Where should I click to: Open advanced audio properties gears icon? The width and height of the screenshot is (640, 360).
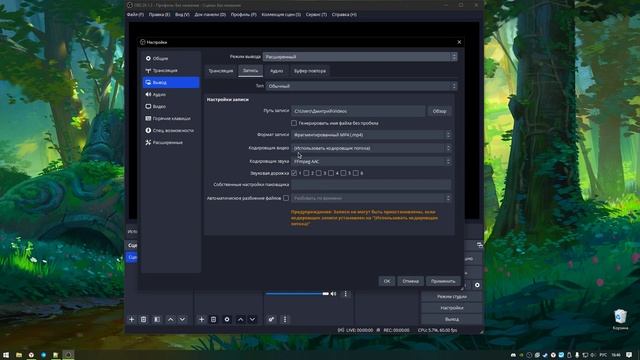coord(271,319)
